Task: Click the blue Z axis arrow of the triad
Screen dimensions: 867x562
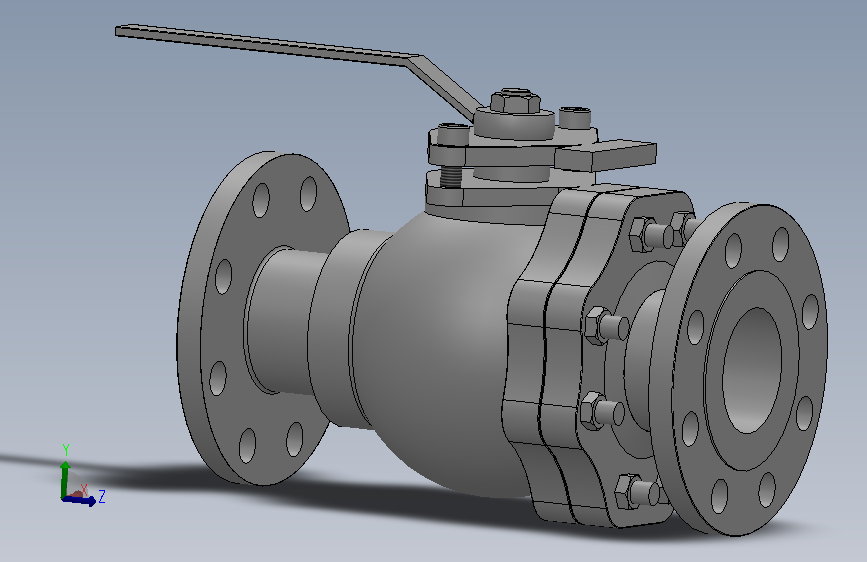Action: pyautogui.click(x=80, y=501)
